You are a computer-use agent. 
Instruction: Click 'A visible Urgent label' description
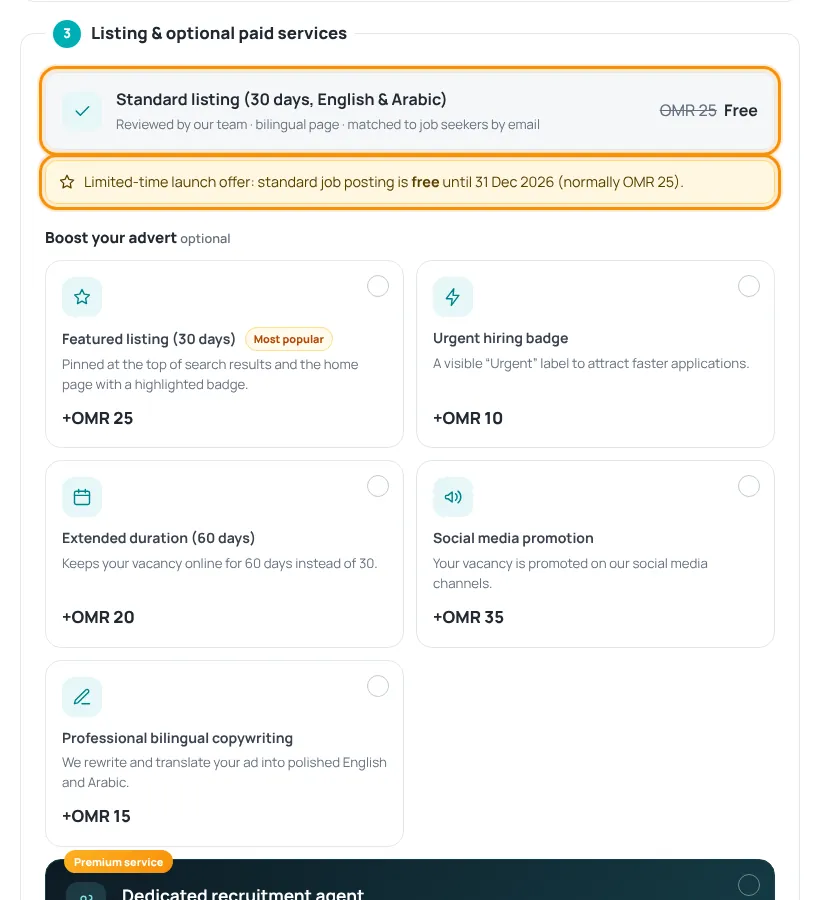(x=591, y=363)
